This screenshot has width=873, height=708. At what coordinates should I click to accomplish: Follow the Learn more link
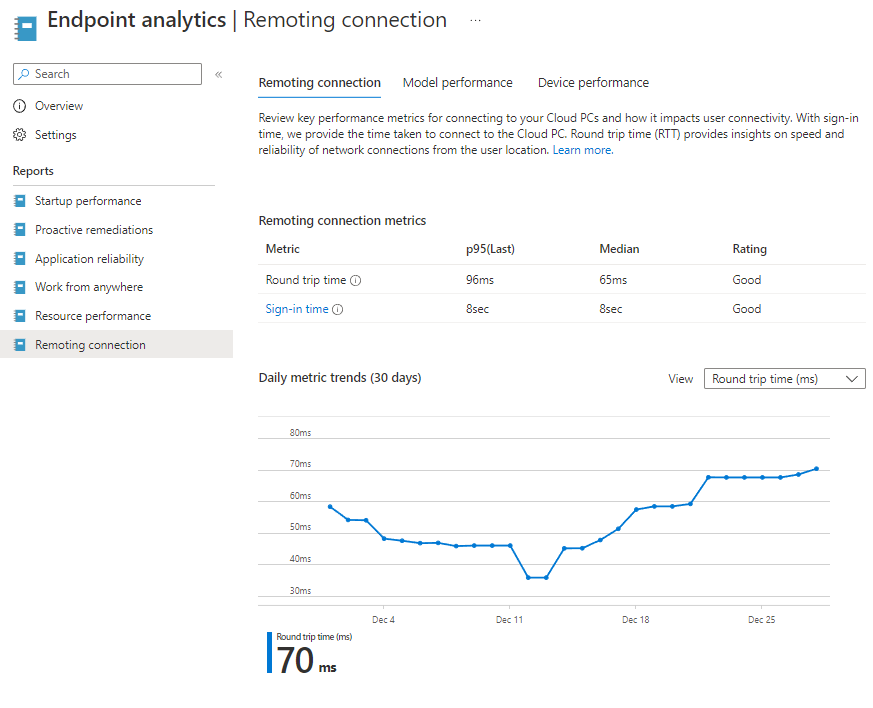click(x=583, y=150)
